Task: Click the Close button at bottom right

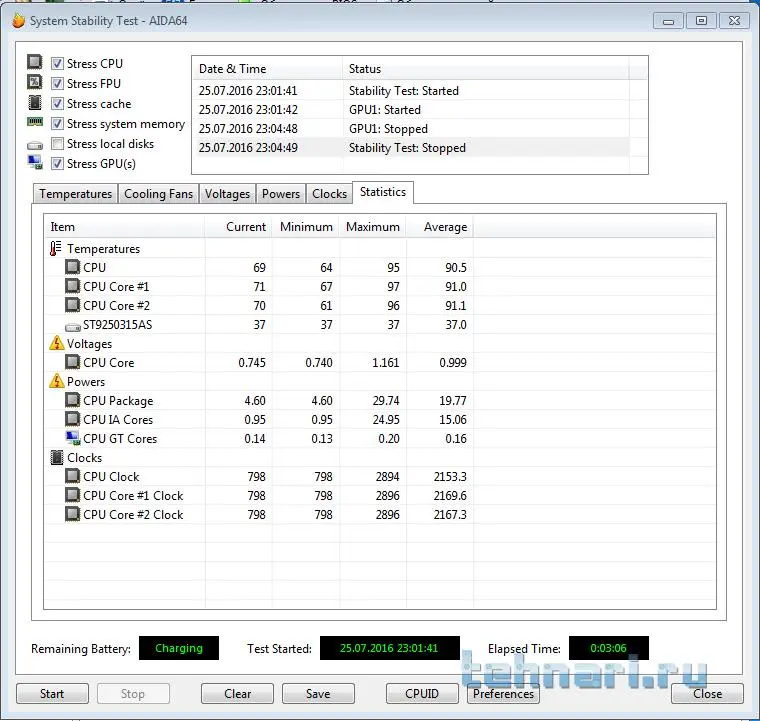Action: pyautogui.click(x=707, y=694)
